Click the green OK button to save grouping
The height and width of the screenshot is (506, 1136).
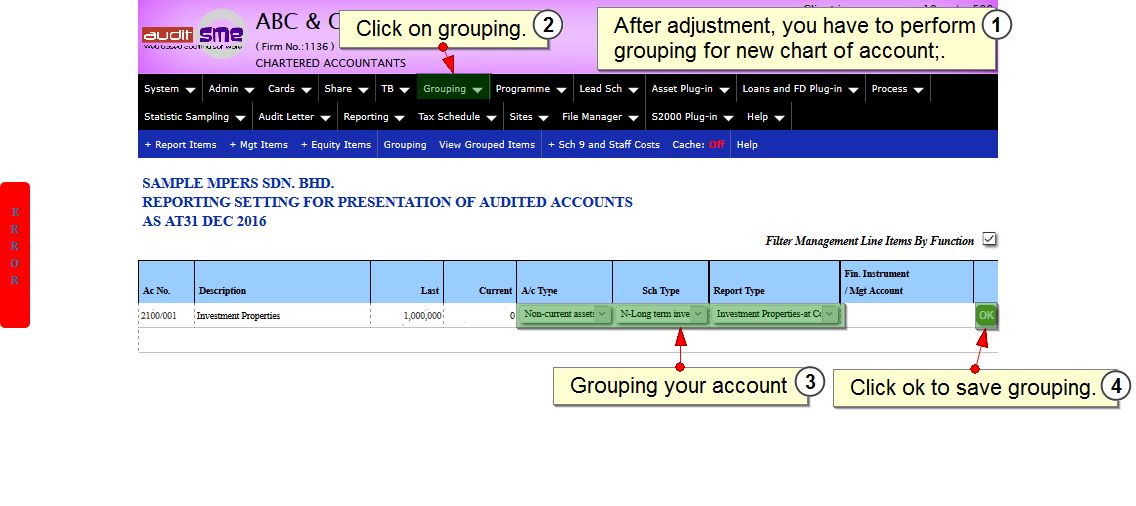coord(986,315)
